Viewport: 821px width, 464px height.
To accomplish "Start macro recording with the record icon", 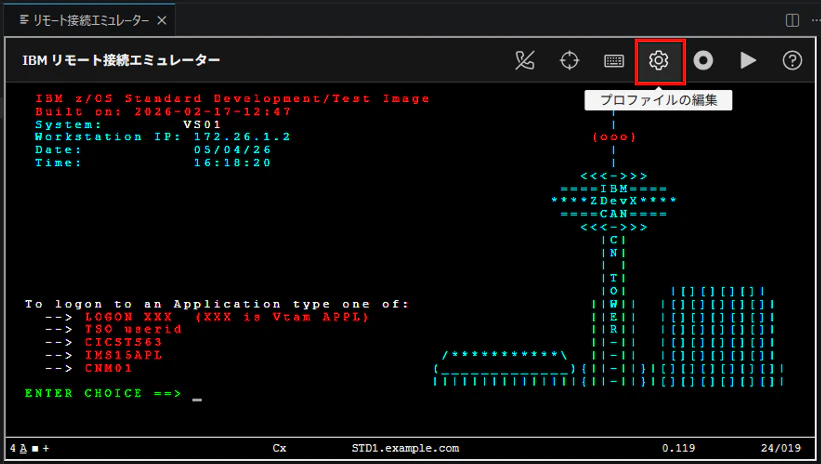I will (x=703, y=61).
